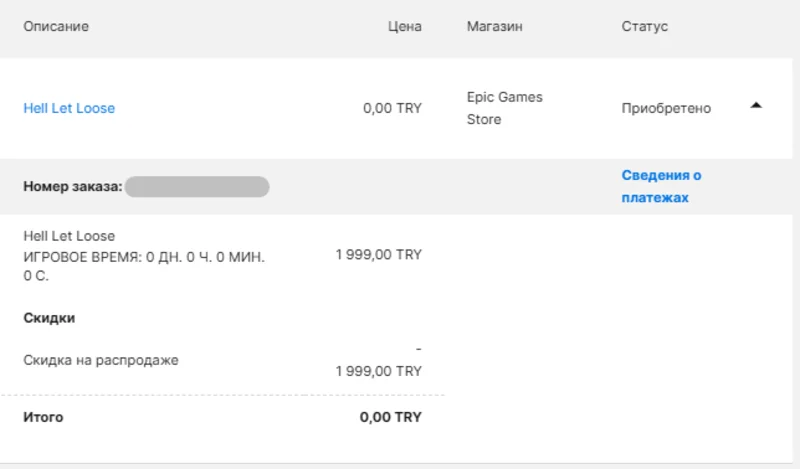Click the Скидка на распродаже line
Viewport: 800px width, 469px height.
(x=101, y=360)
